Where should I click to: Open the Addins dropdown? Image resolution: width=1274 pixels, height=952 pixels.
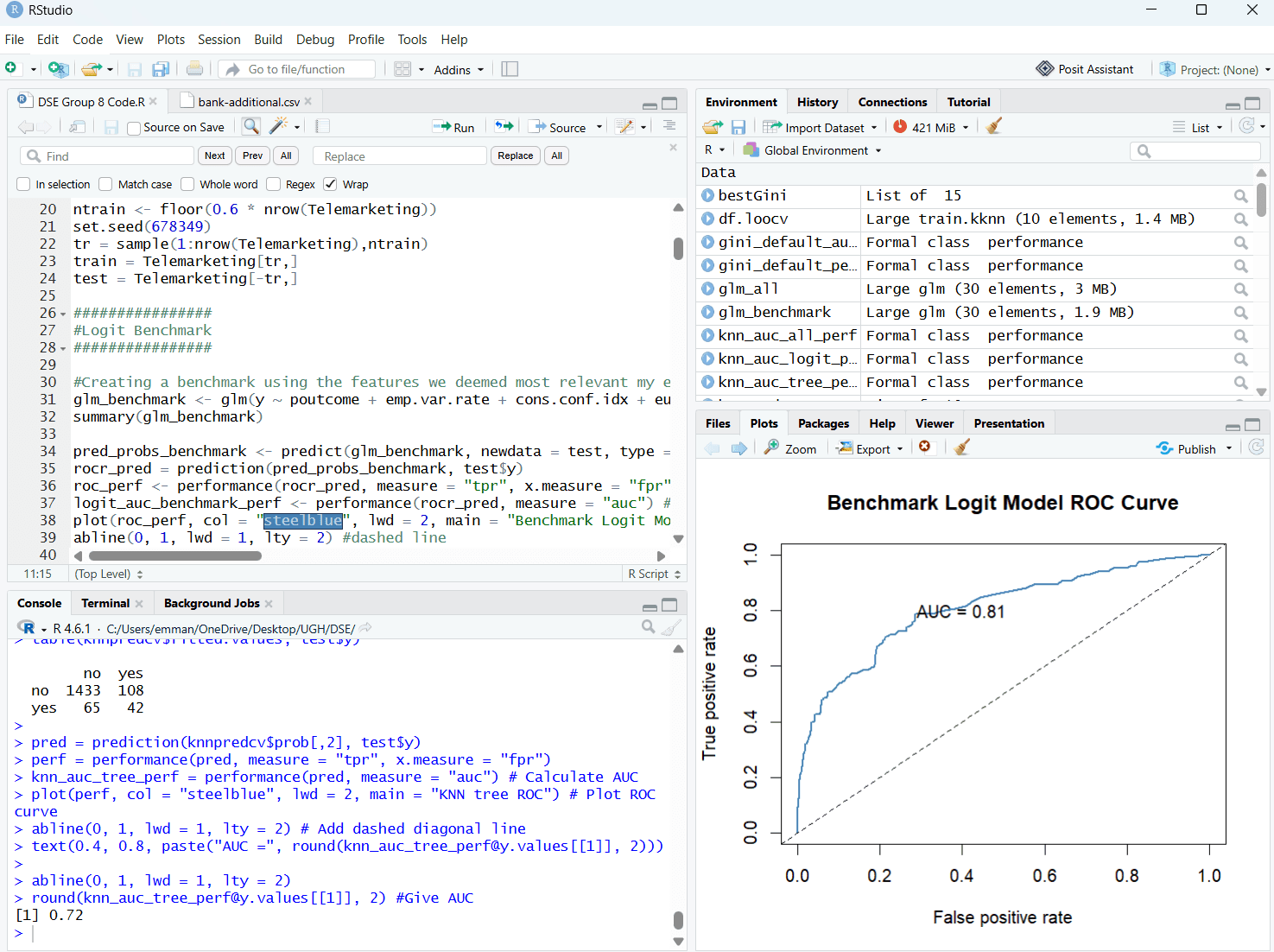click(x=459, y=70)
